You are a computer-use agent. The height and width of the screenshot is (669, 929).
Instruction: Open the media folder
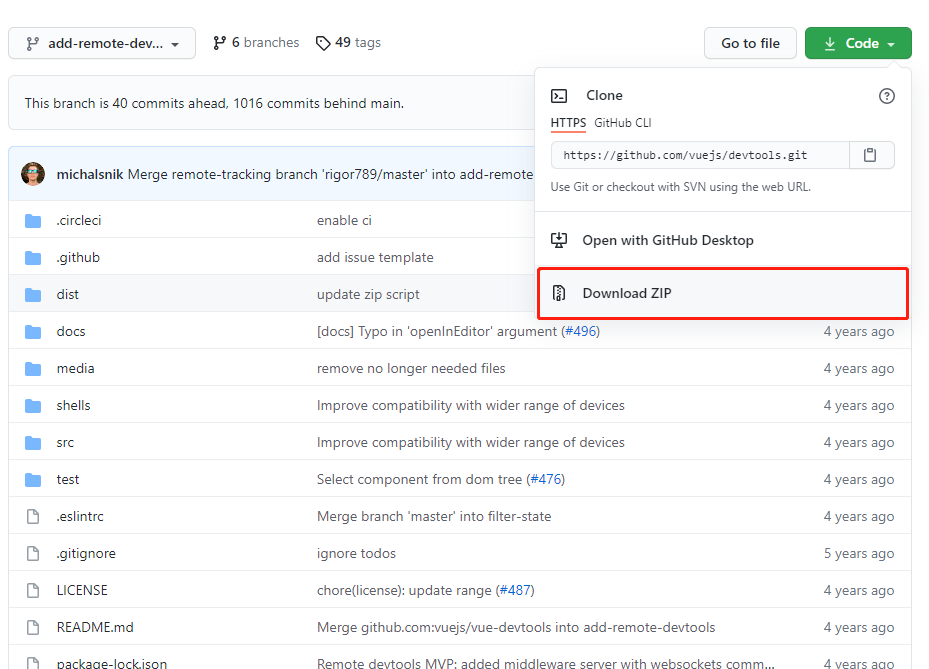tap(75, 369)
